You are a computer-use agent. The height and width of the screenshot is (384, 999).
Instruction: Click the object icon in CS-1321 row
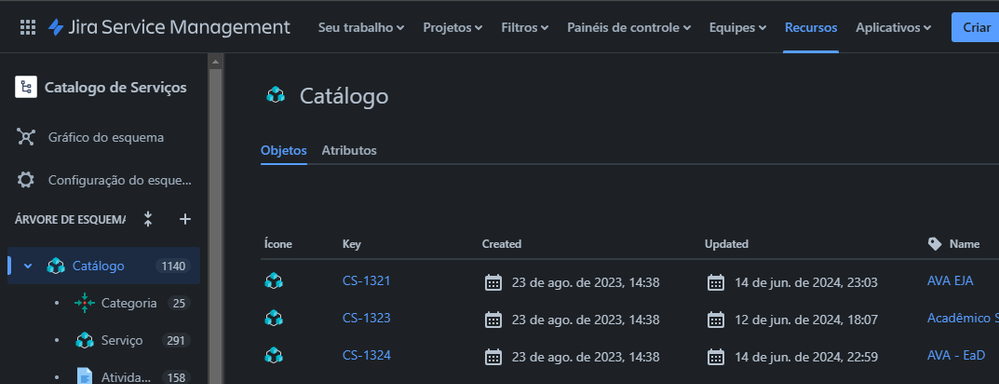pos(273,281)
